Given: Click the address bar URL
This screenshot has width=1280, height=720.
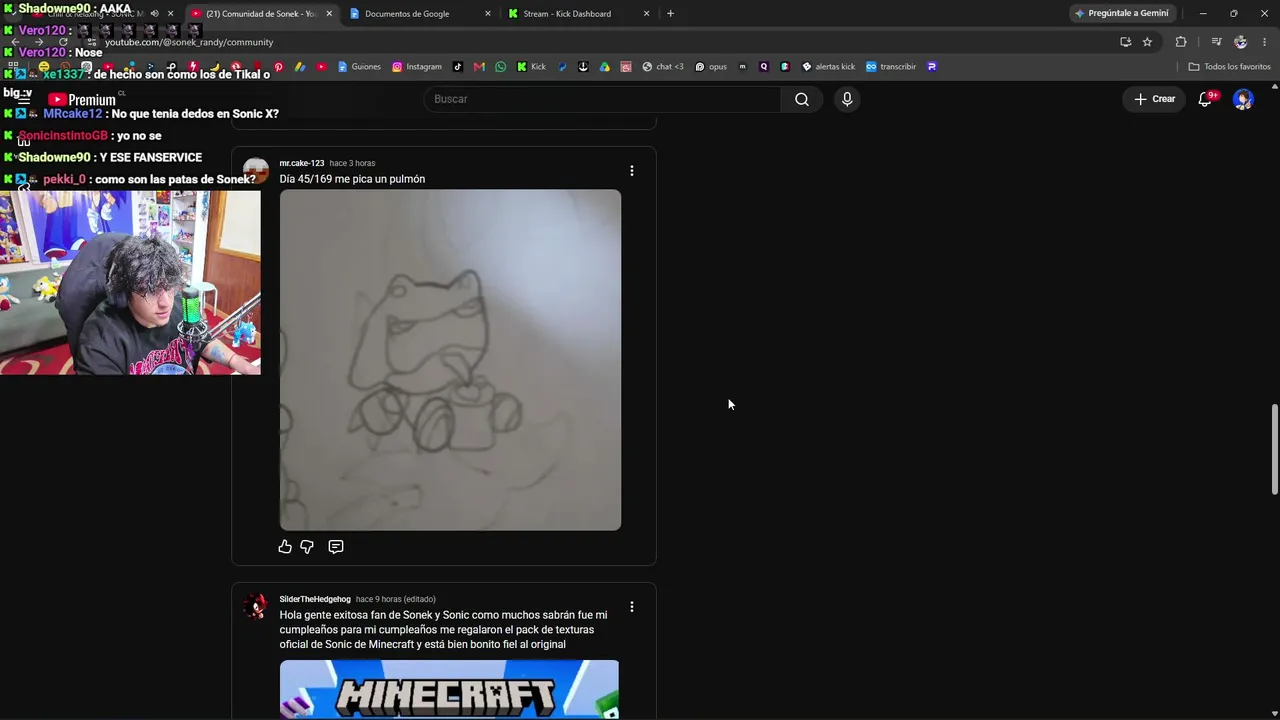Looking at the screenshot, I should (189, 42).
